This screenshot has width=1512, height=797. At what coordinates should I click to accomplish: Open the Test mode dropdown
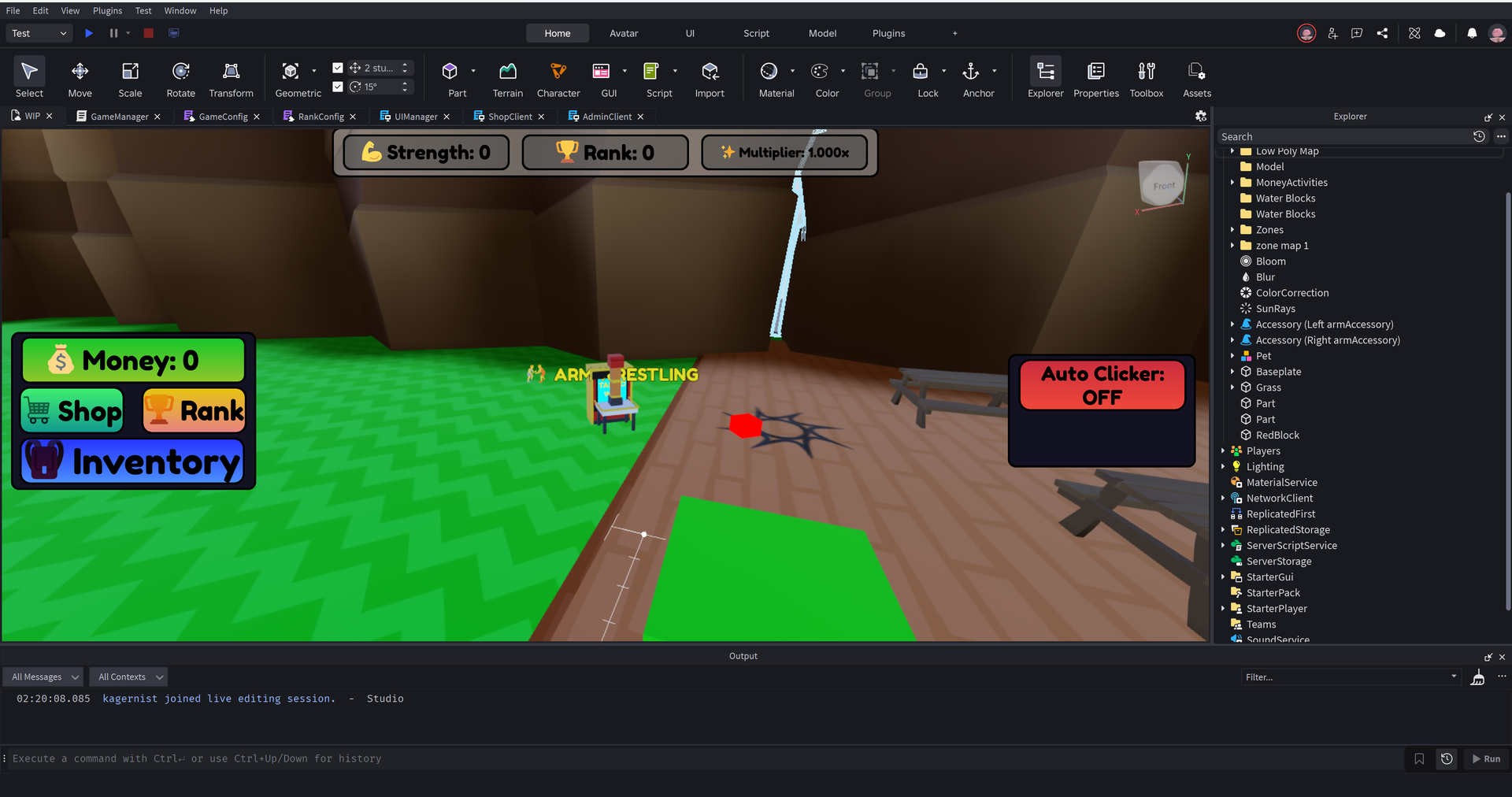pos(39,33)
